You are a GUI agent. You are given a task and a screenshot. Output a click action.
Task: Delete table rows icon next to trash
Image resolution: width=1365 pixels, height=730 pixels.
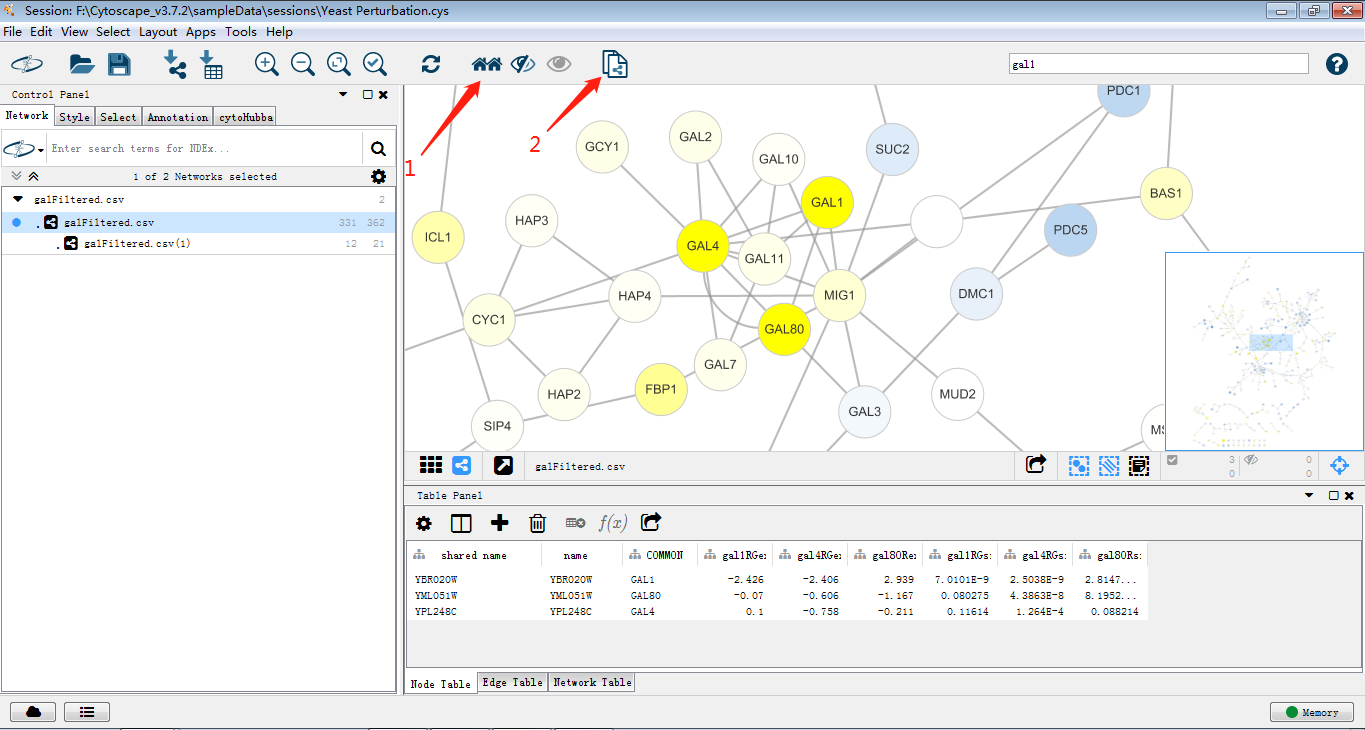coord(575,523)
